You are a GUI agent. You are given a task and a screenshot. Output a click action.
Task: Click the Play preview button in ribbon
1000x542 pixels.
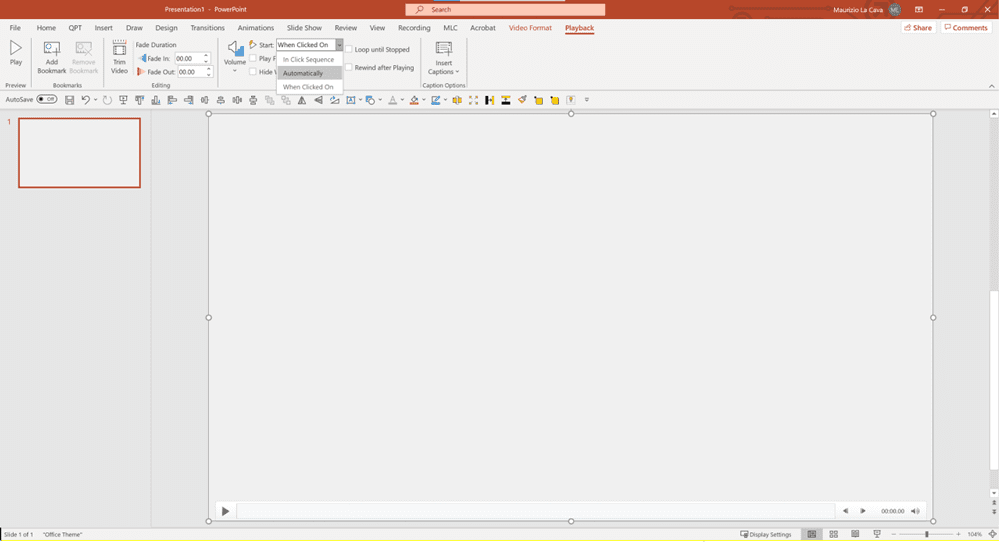click(x=15, y=53)
